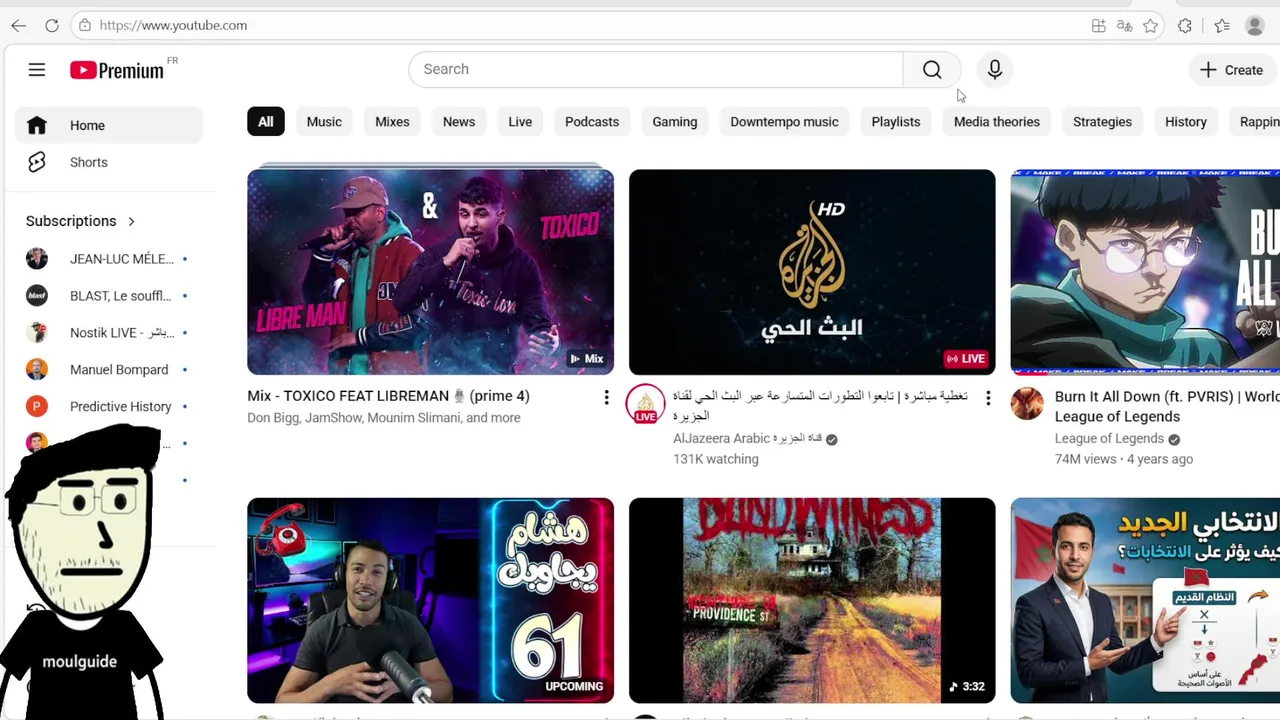Open the Moroccan elections video thumbnail
This screenshot has height=720, width=1280.
(1145, 600)
